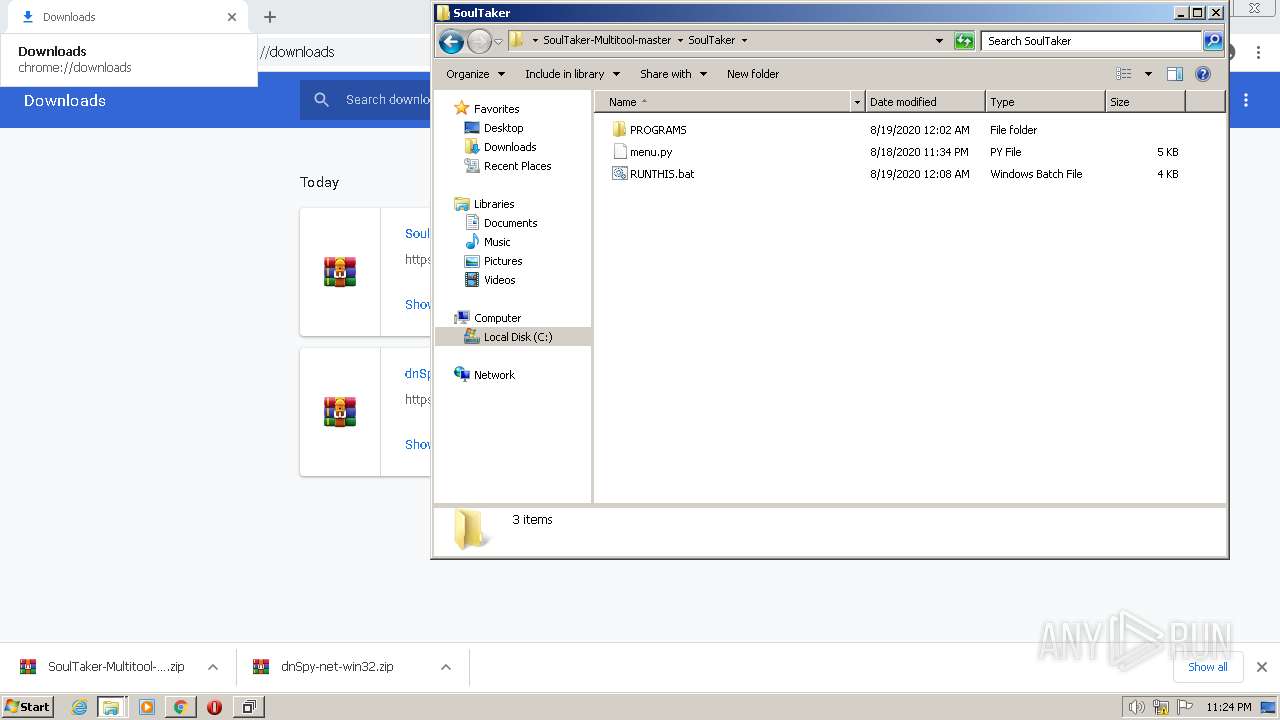Open recent locations dropdown beside the Forward arrow
Image resolution: width=1280 pixels, height=720 pixels.
click(x=498, y=41)
